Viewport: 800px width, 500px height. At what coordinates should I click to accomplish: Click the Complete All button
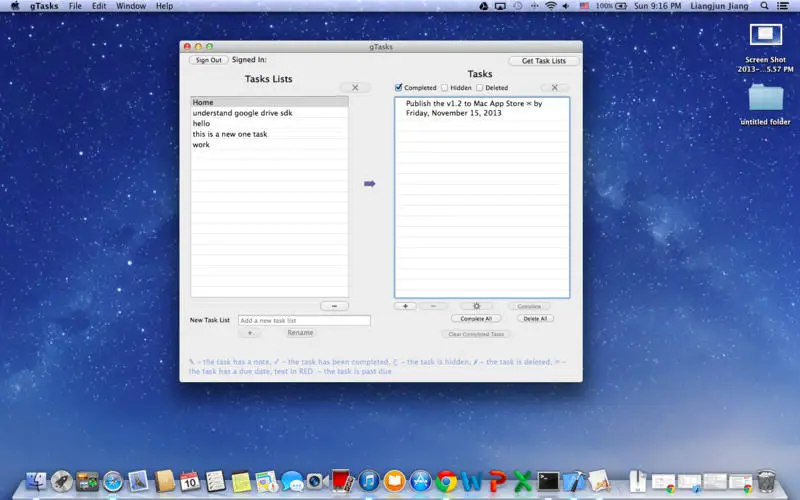476,318
